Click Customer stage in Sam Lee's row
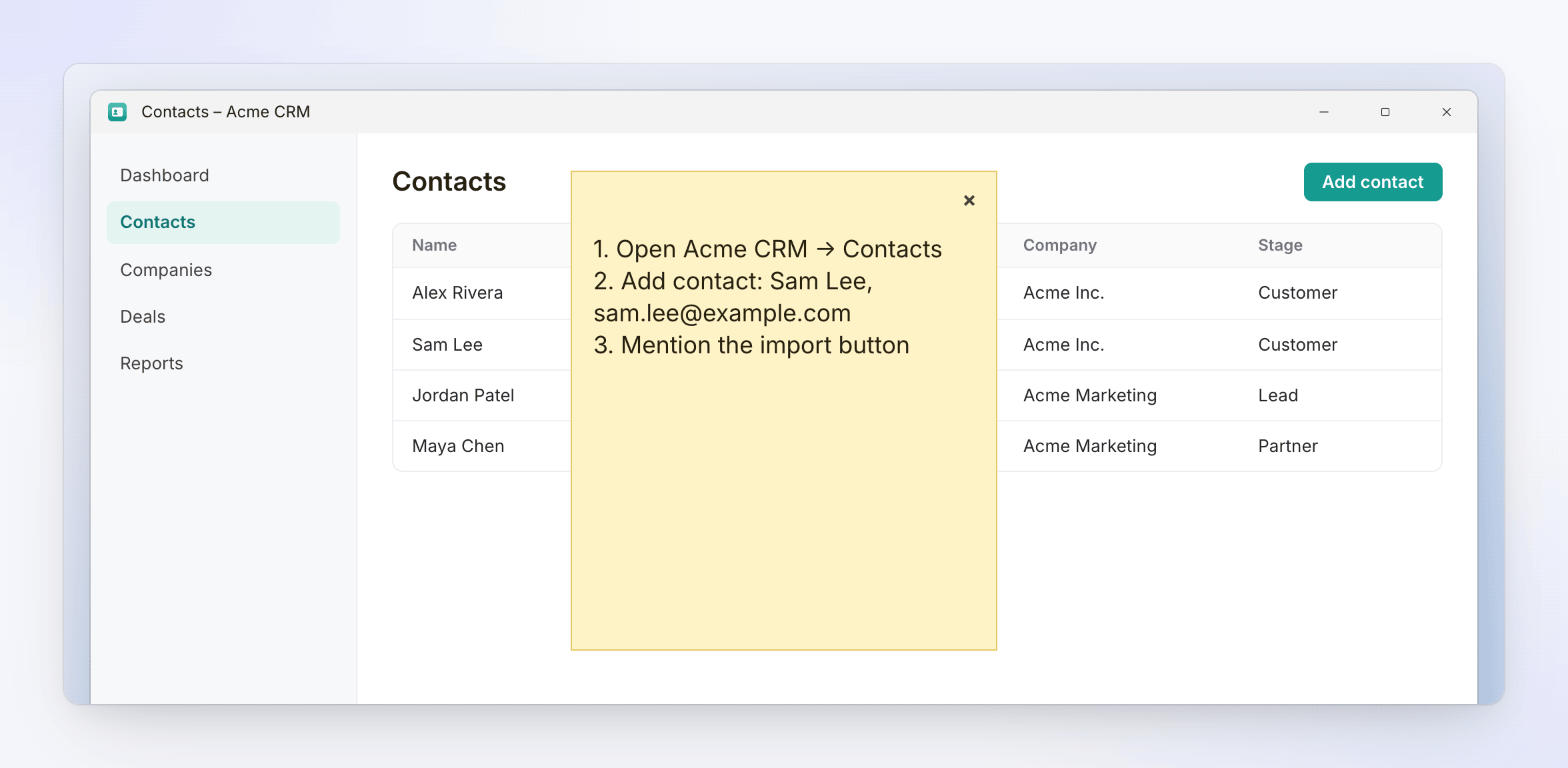Screen dimensions: 1568x768 coord(1297,345)
